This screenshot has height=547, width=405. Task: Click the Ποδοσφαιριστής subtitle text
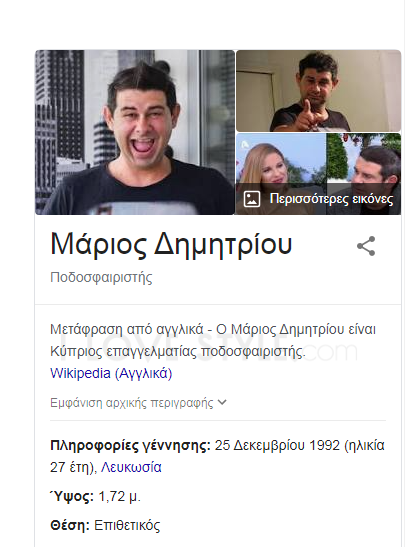[x=101, y=278]
